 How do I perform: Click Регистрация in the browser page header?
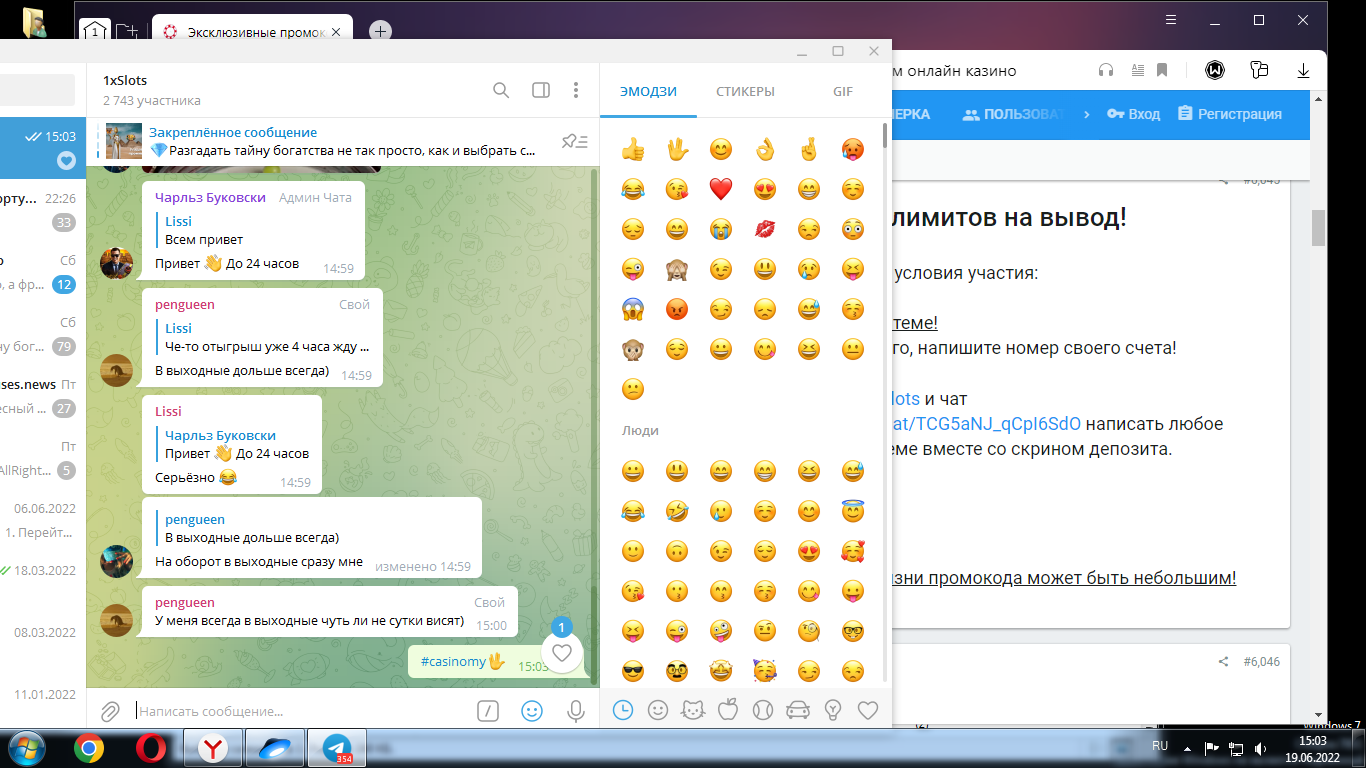[x=1230, y=114]
